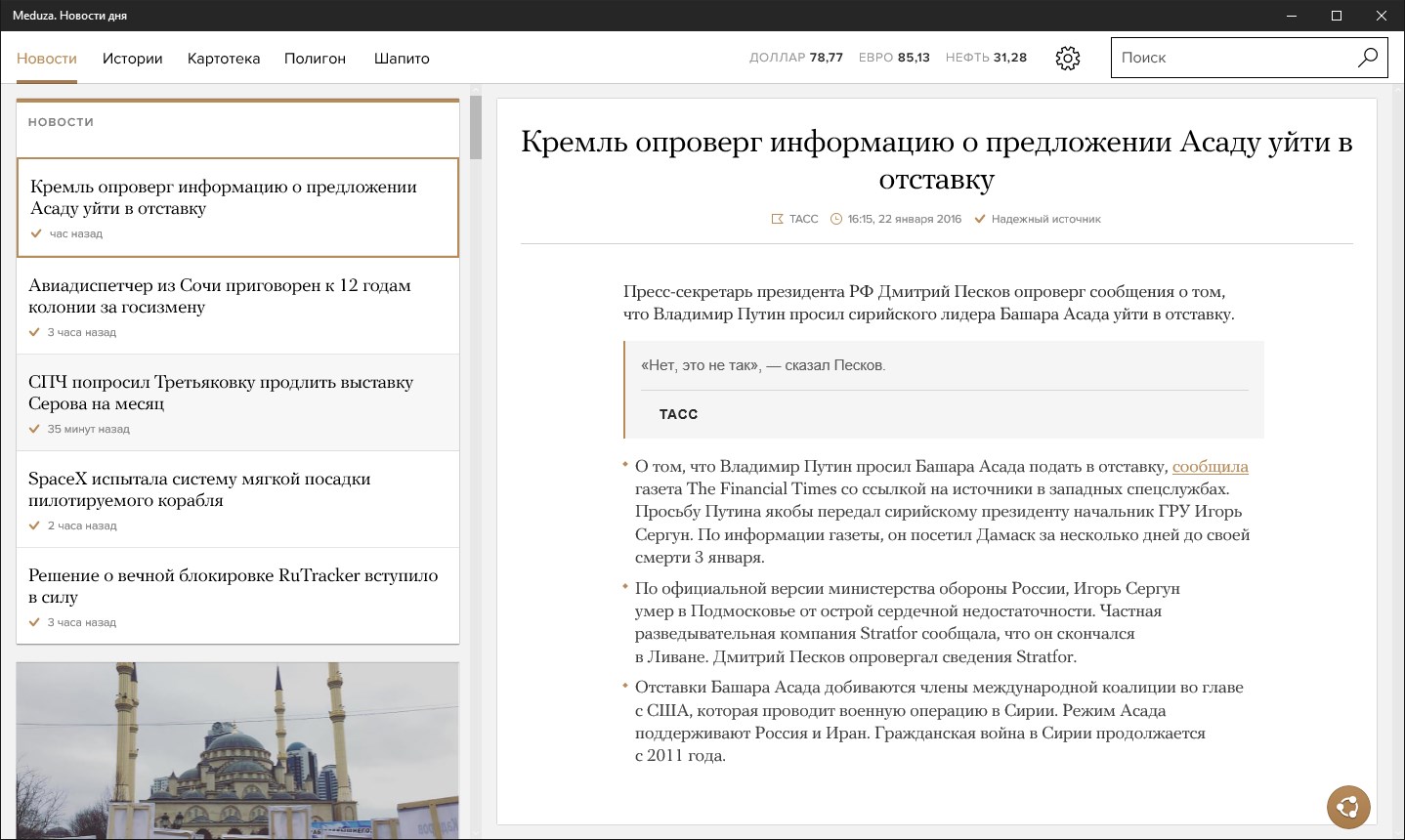
Task: Open the SpaceX soft landing news item
Action: [237, 499]
